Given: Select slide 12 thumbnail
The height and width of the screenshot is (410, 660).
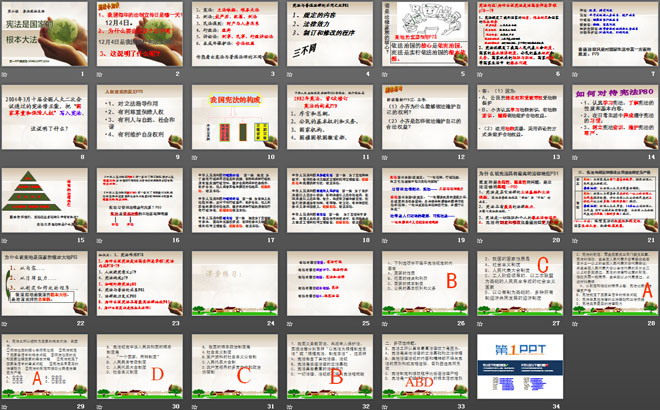Looking at the screenshot, I should 425,117.
